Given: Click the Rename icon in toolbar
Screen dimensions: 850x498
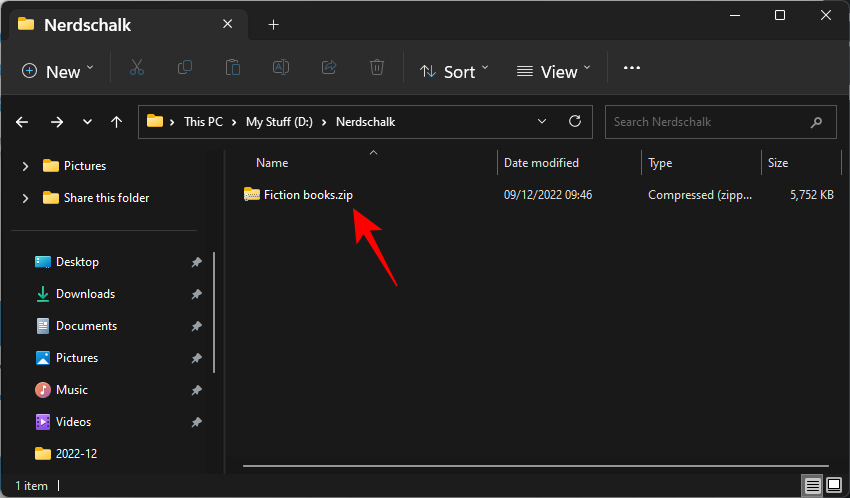Looking at the screenshot, I should tap(281, 68).
